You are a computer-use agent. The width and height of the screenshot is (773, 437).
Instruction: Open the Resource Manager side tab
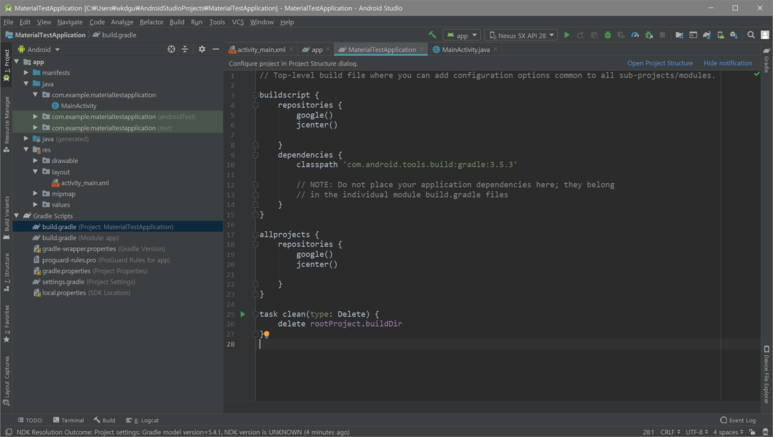pos(6,123)
